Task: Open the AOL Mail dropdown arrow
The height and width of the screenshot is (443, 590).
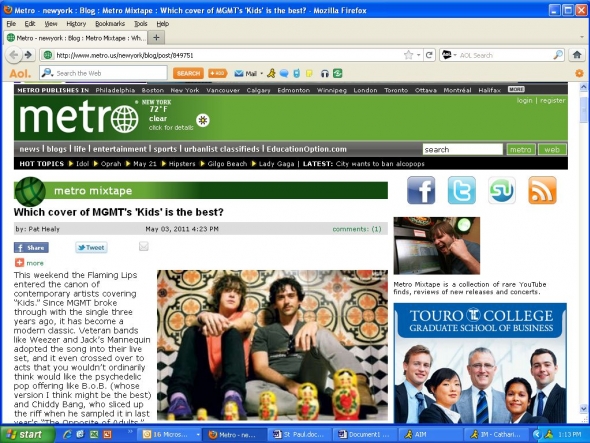Action: tap(262, 73)
